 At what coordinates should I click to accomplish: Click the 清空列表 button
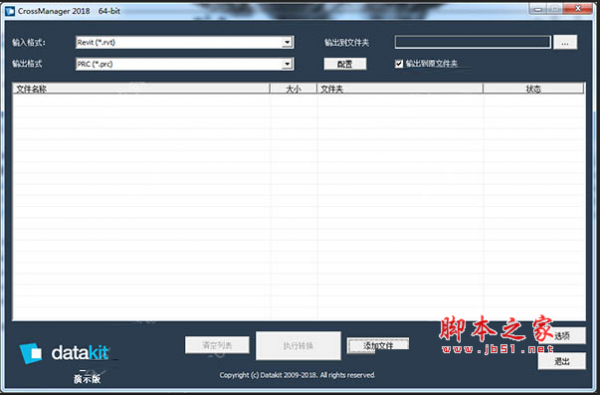pyautogui.click(x=217, y=345)
